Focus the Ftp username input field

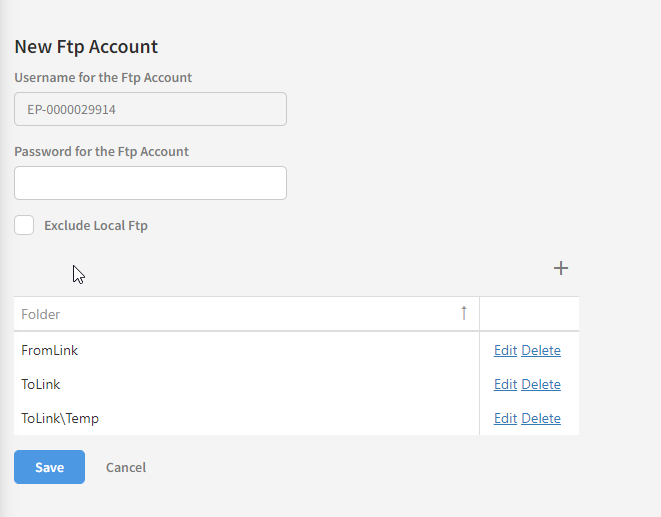tap(150, 109)
